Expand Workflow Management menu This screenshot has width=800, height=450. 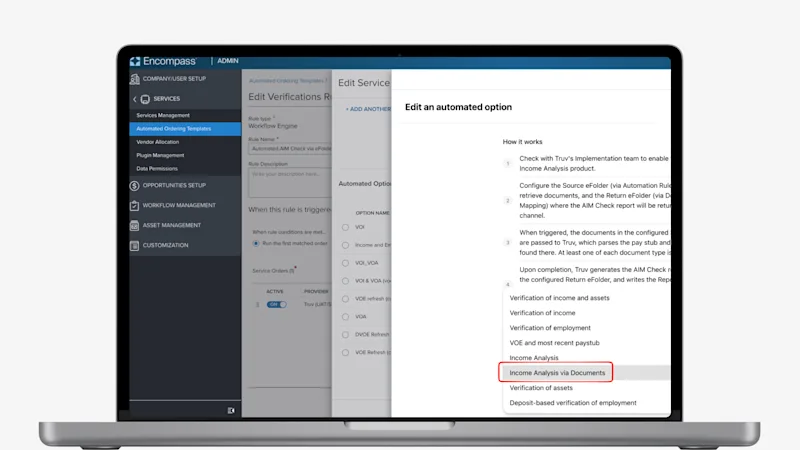click(179, 206)
